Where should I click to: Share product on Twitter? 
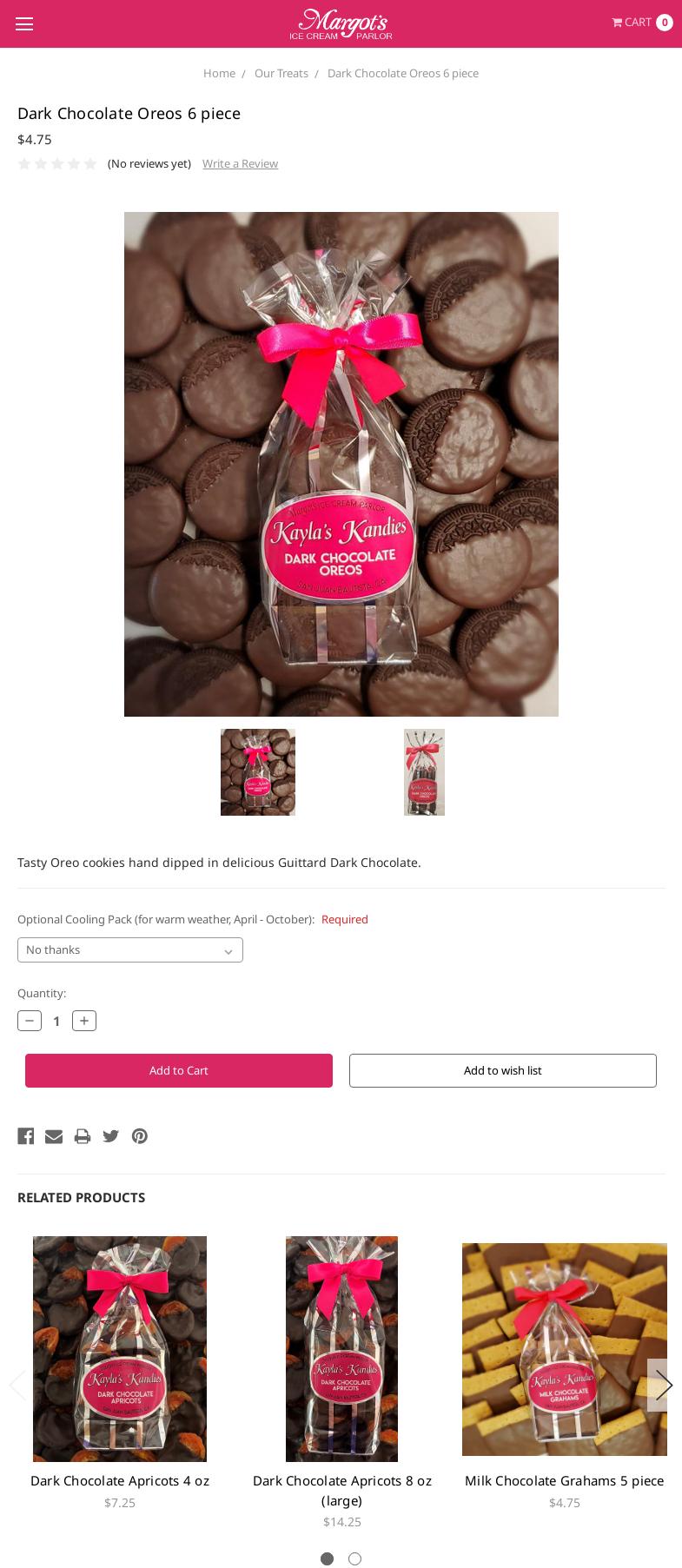[111, 1136]
